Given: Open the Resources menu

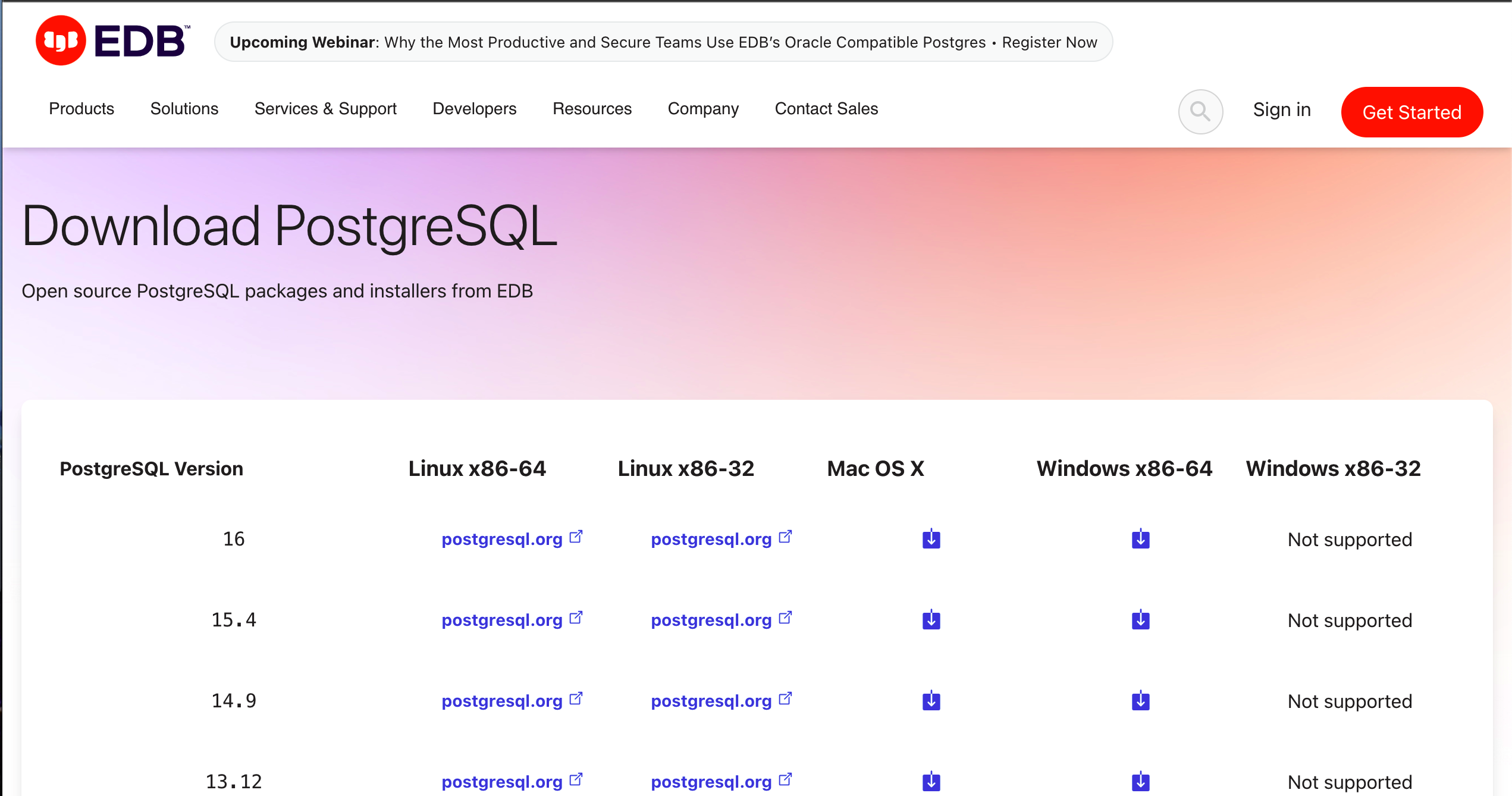Looking at the screenshot, I should 592,109.
